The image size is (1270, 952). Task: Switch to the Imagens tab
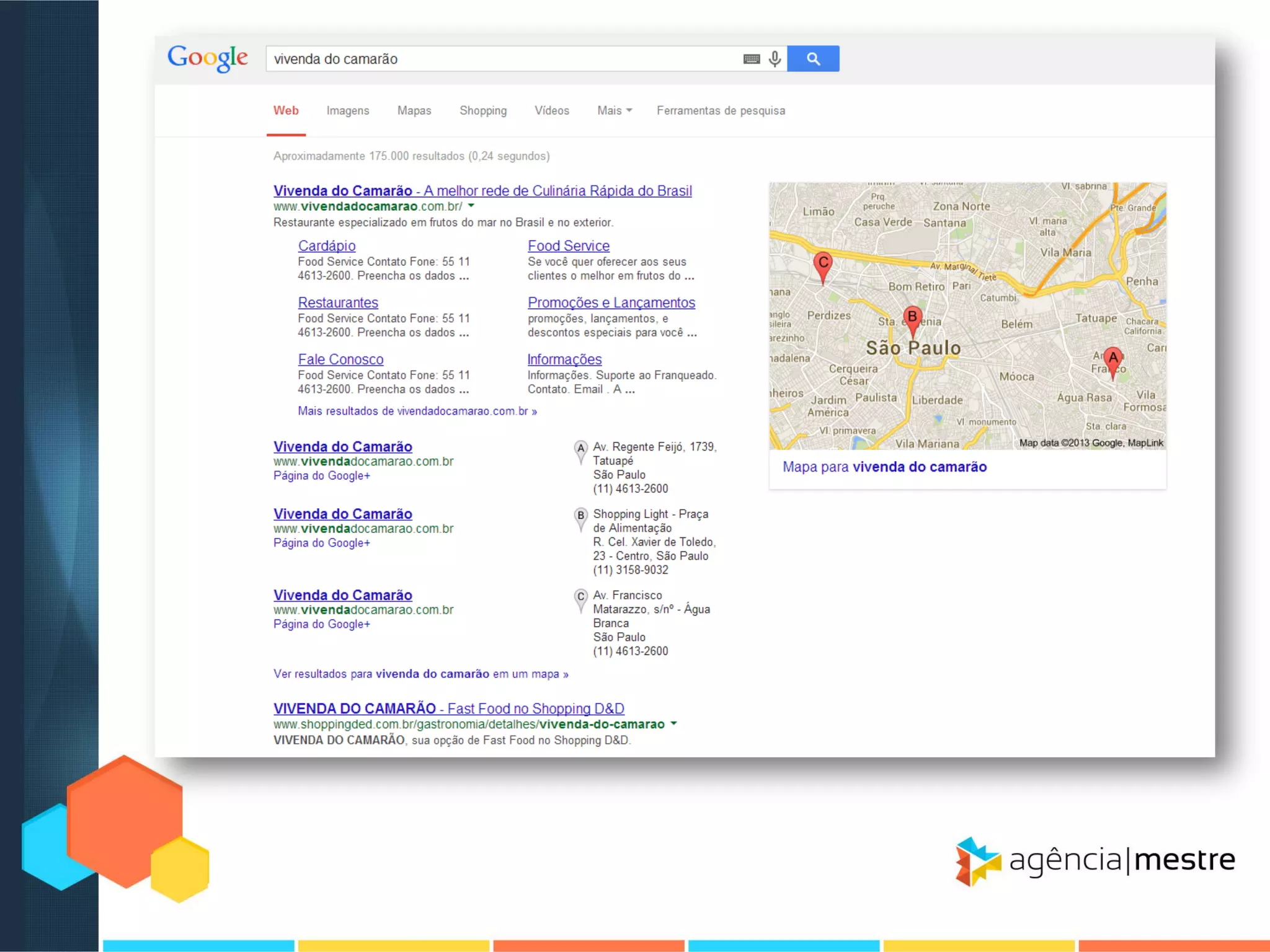pyautogui.click(x=347, y=111)
